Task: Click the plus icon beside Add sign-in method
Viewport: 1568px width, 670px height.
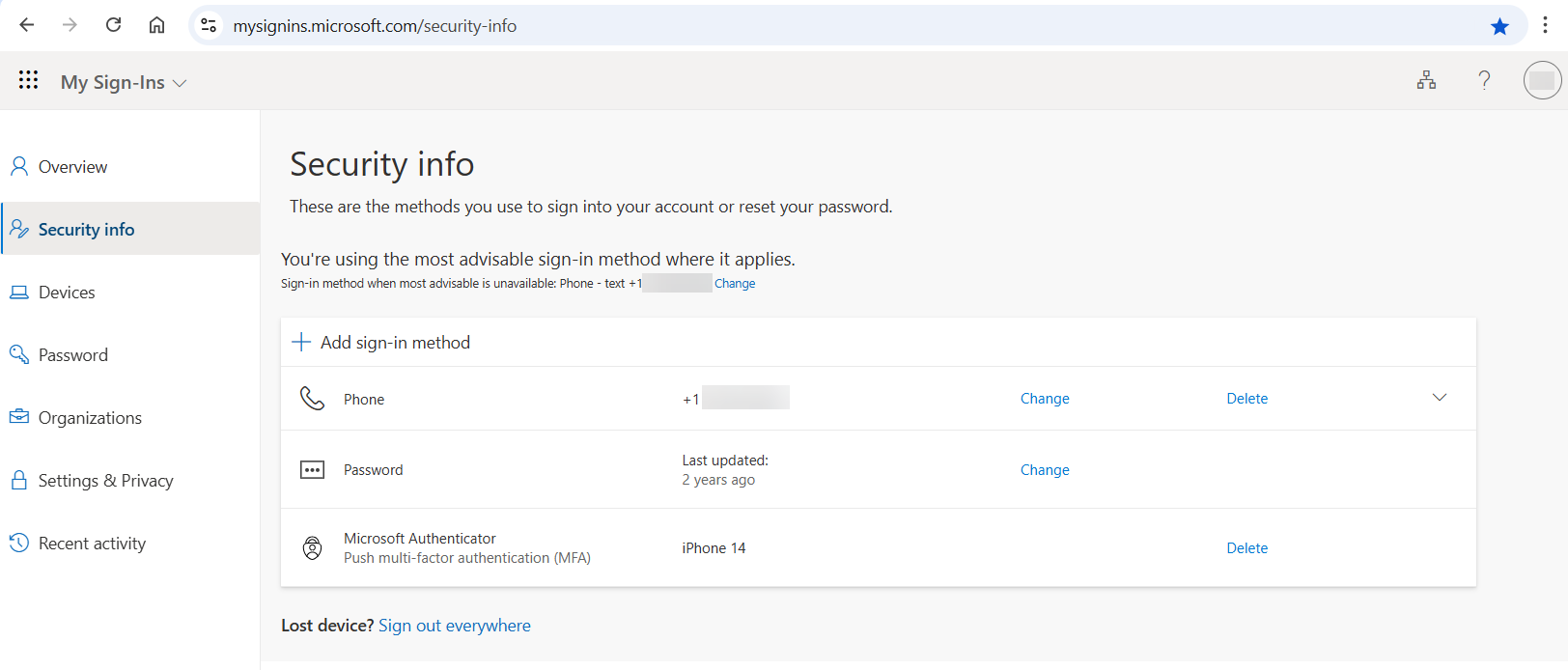Action: 301,342
